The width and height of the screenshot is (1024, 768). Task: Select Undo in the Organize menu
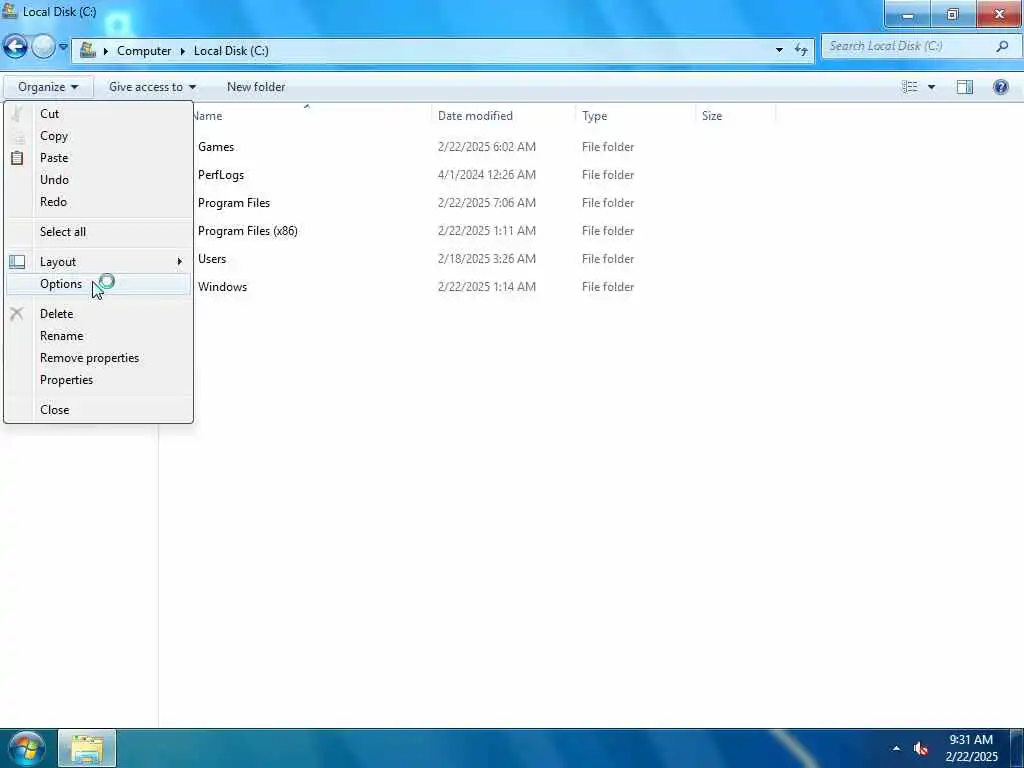[98, 180]
